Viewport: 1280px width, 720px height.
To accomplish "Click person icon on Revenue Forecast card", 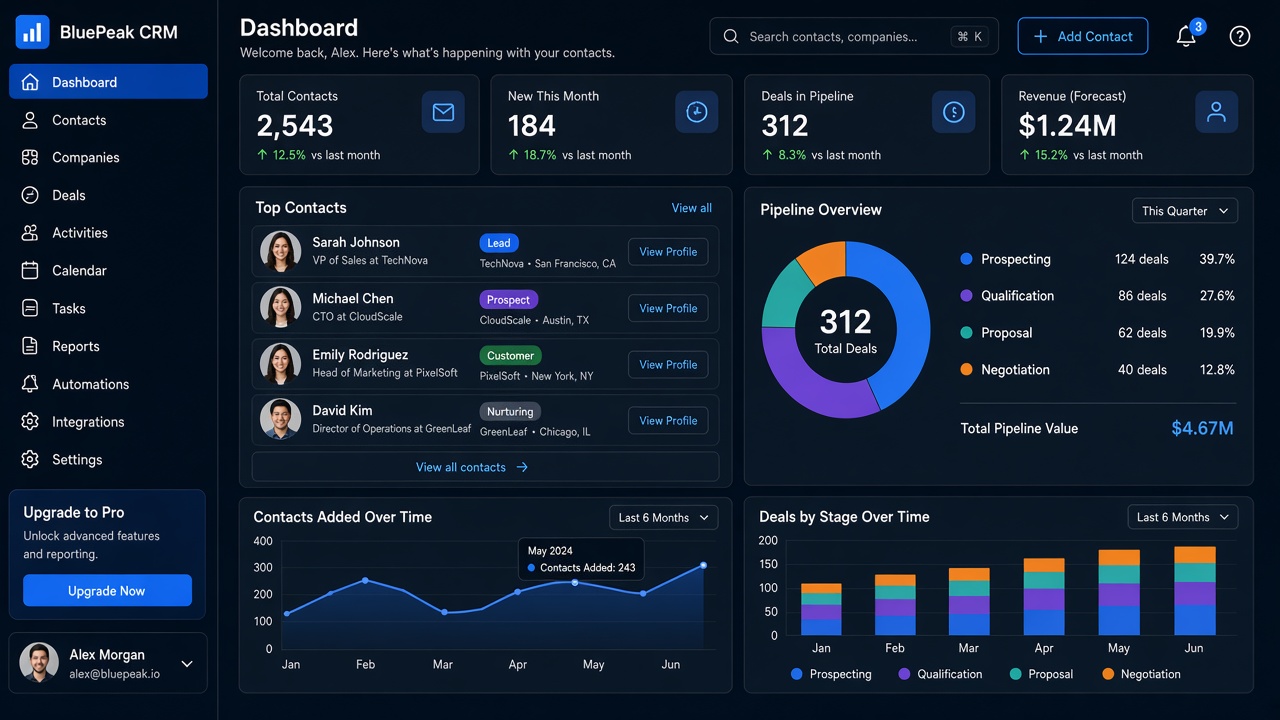I will click(x=1217, y=113).
